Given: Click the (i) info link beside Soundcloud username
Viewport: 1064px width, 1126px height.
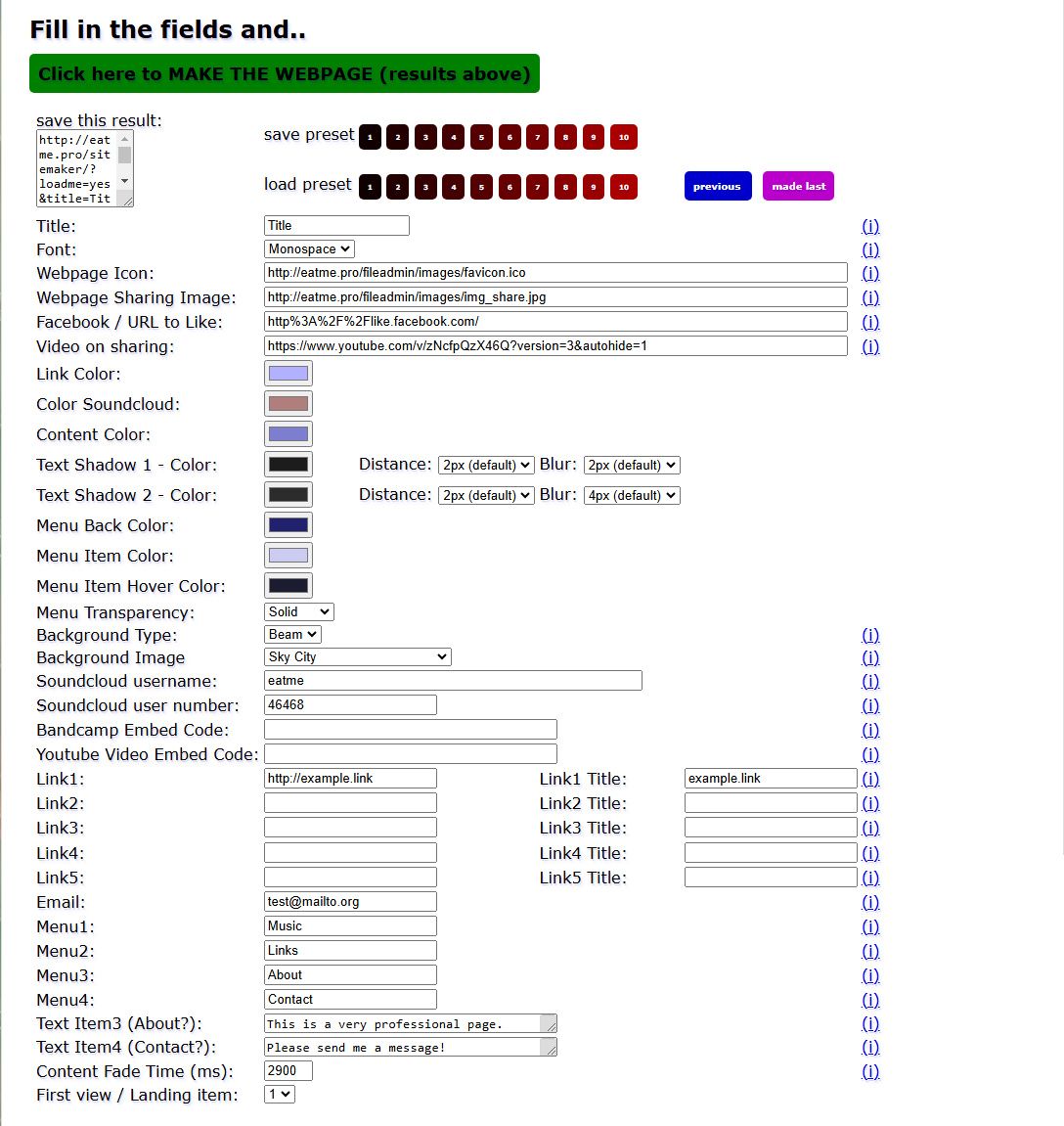Looking at the screenshot, I should (x=869, y=681).
